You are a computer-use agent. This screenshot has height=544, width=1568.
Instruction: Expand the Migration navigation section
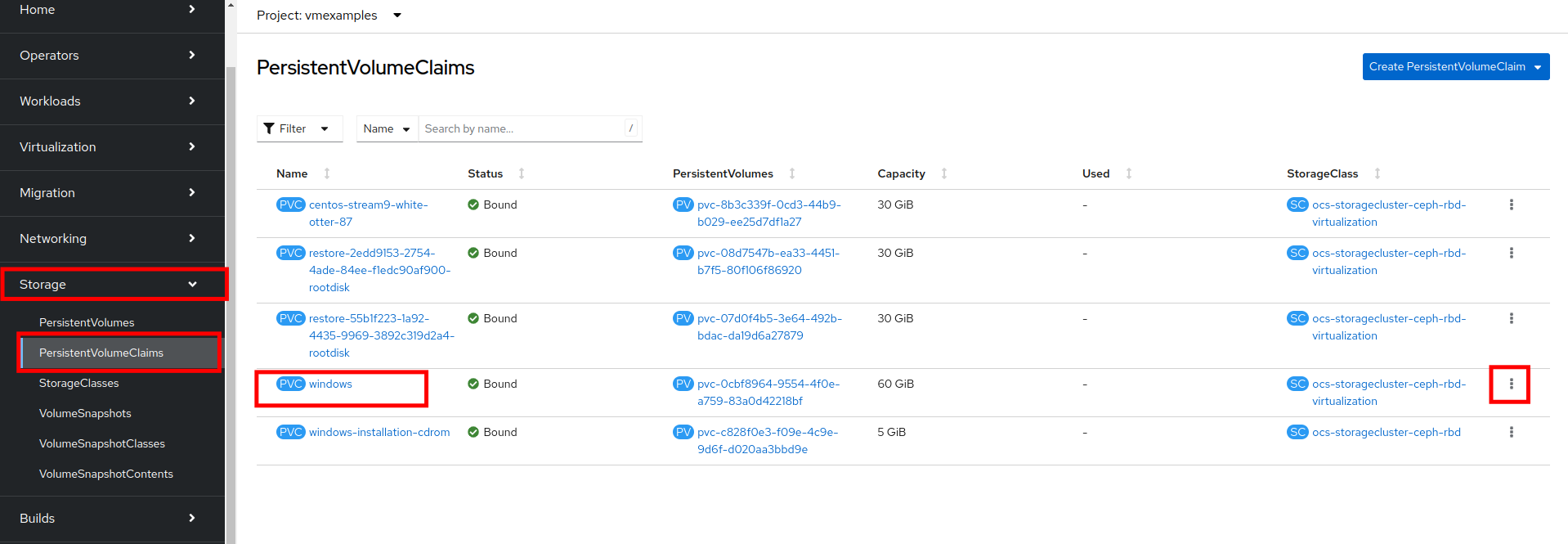pos(112,193)
